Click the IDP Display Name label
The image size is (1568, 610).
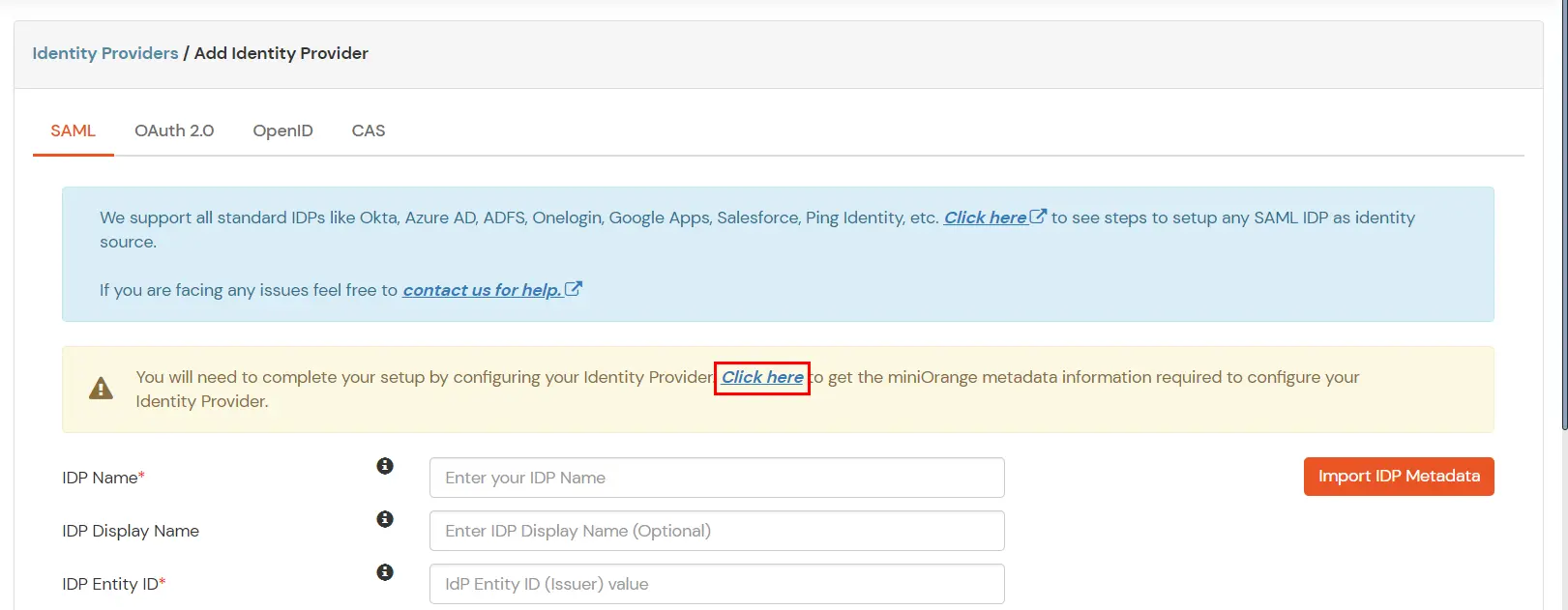pyautogui.click(x=131, y=531)
